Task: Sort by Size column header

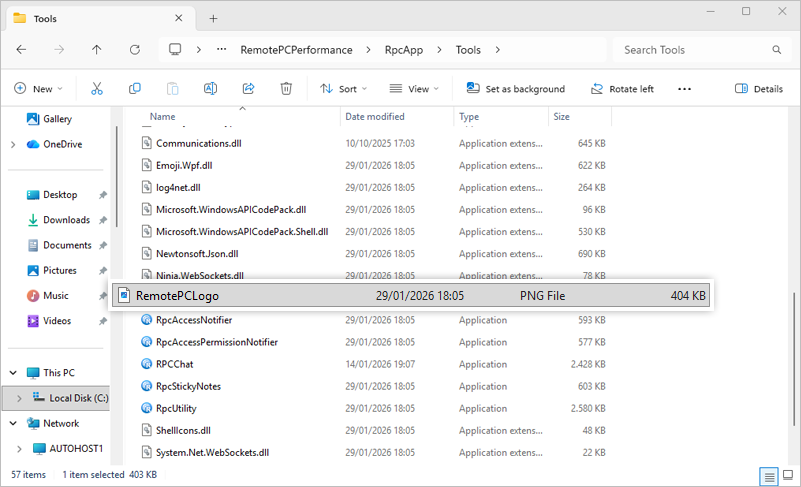Action: pyautogui.click(x=561, y=117)
